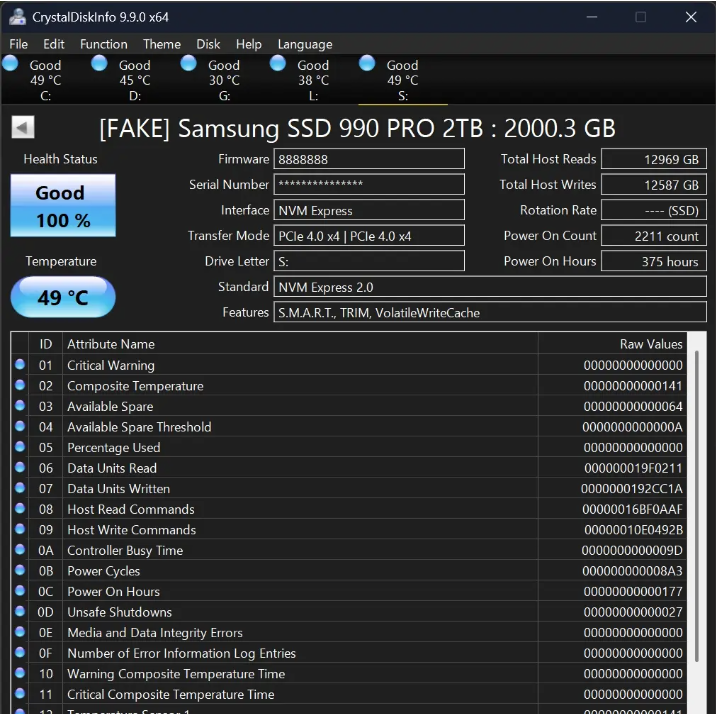716x714 pixels.
Task: Open the Theme menu
Action: pos(162,44)
